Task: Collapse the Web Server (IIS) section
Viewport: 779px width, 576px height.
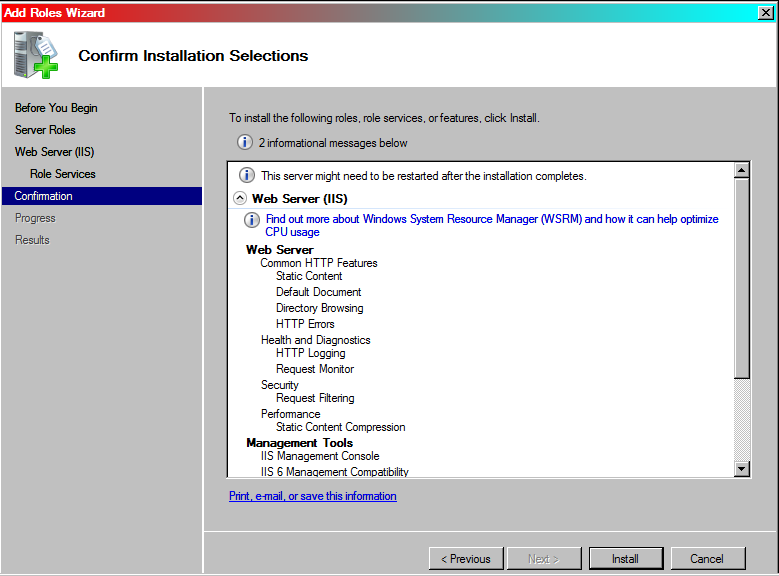Action: click(240, 198)
